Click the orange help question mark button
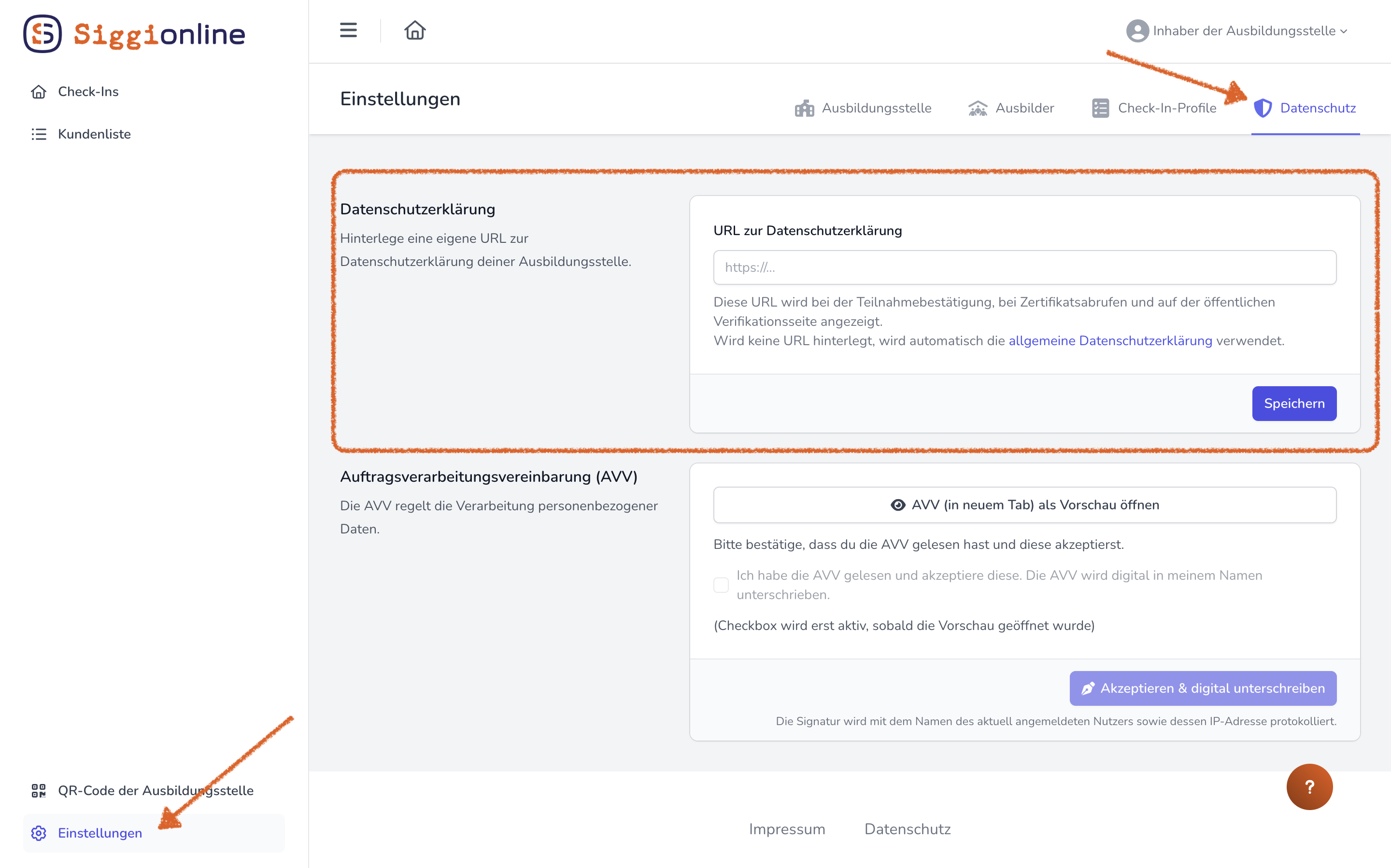Viewport: 1391px width, 868px height. 1309,786
